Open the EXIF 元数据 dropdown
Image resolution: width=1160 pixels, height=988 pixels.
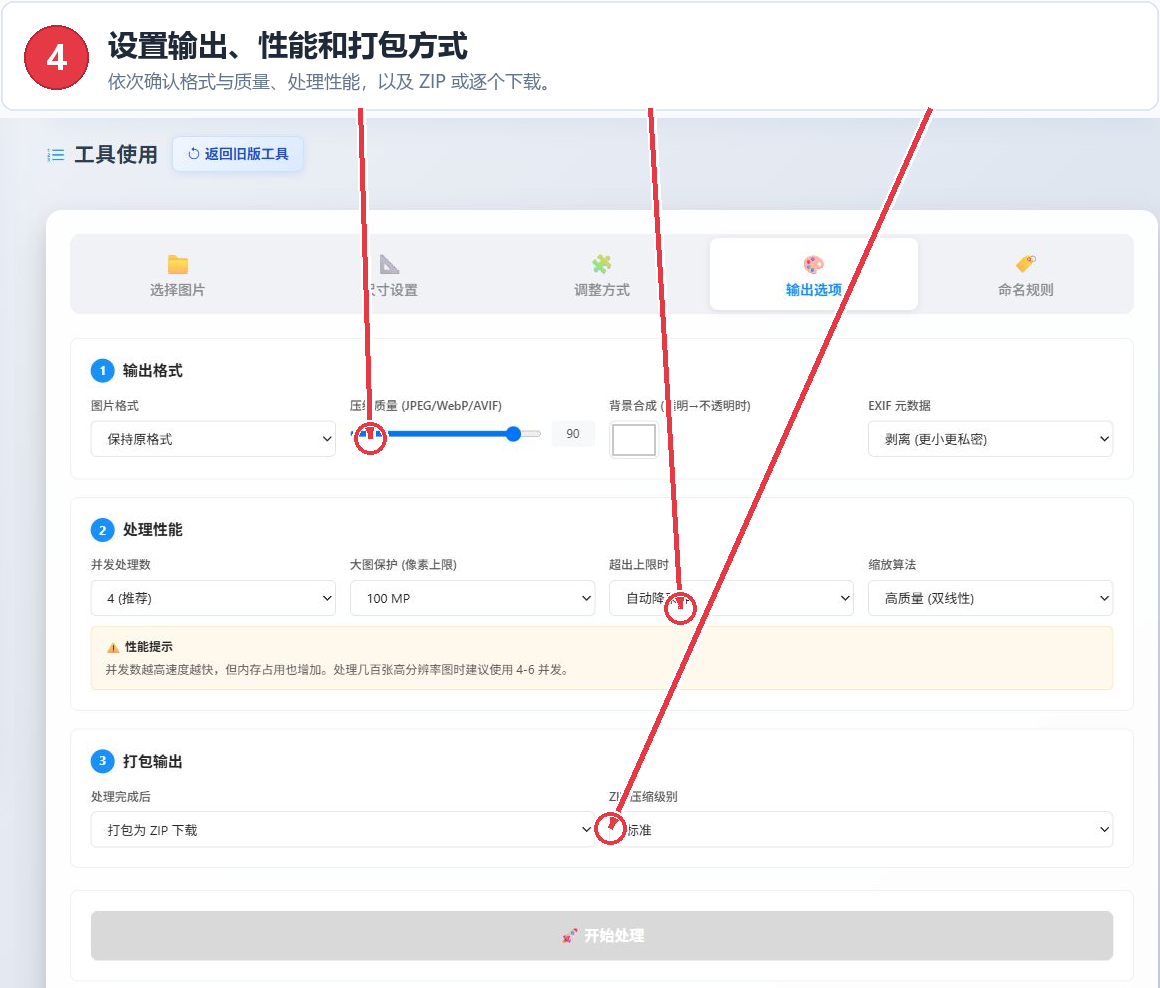990,439
